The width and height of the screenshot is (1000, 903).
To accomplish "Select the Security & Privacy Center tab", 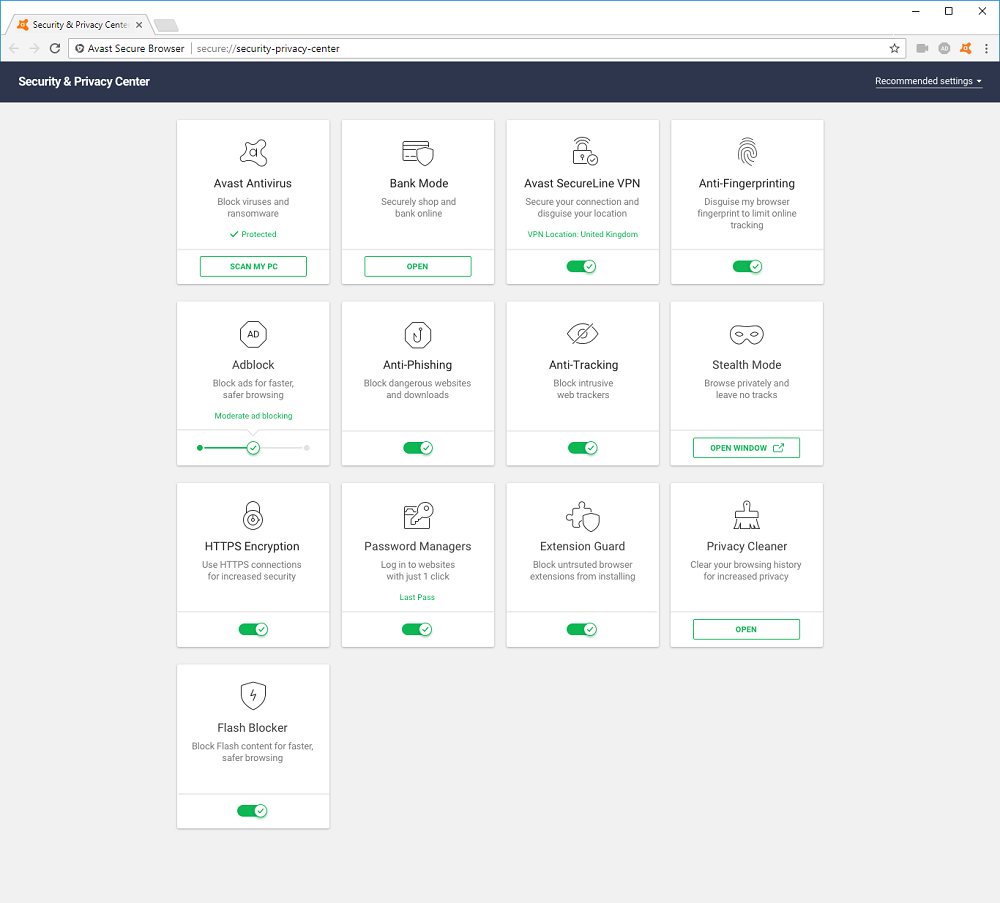I will tap(79, 25).
